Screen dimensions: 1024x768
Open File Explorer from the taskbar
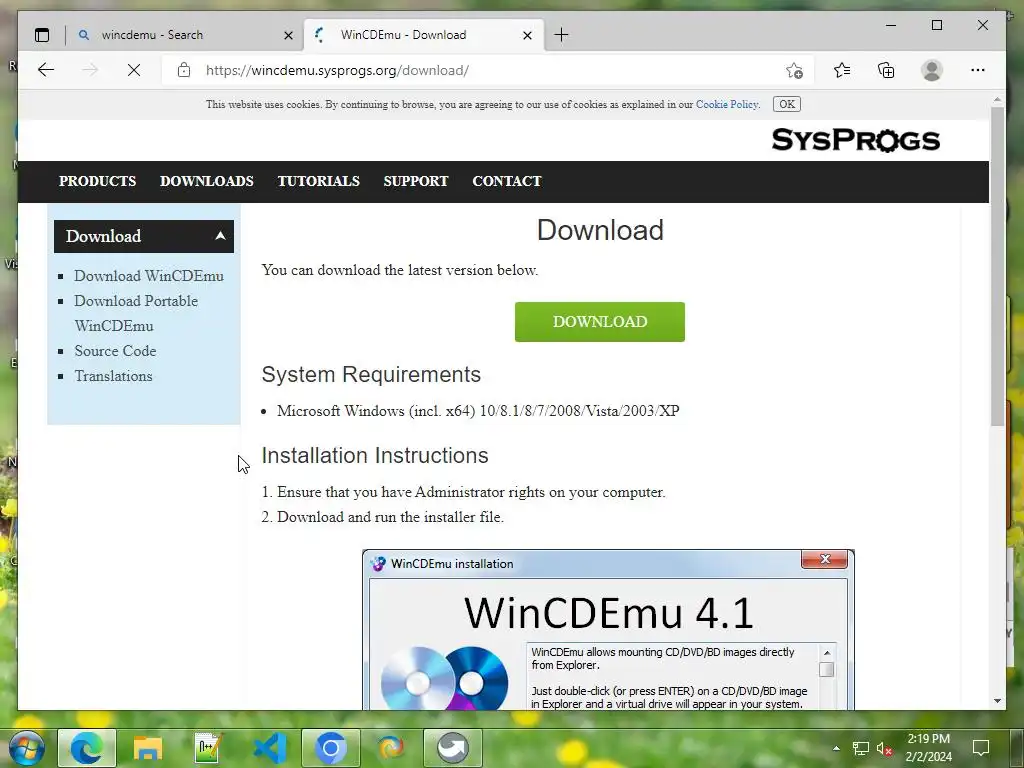(148, 748)
